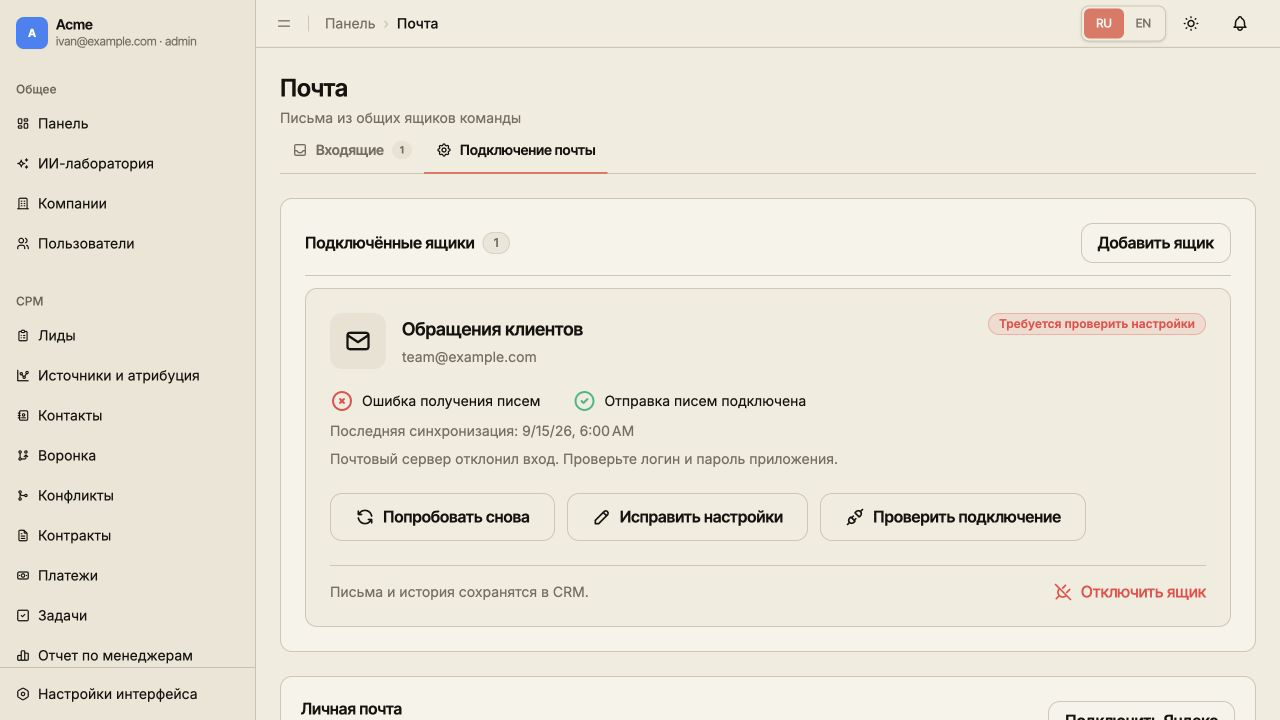Click the Подключённые ящики count badge
Viewport: 1280px width, 720px height.
coord(496,243)
